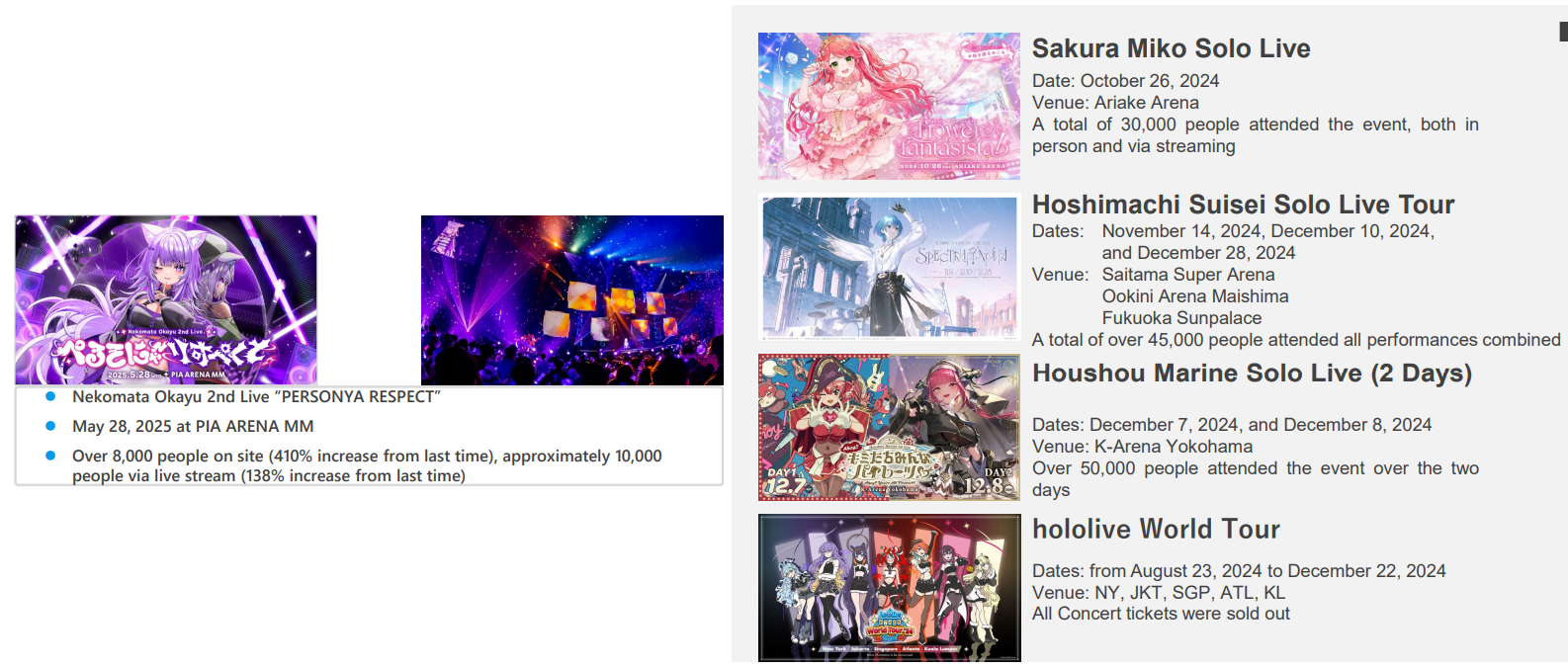This screenshot has height=667, width=1568.
Task: Click the concert stage photo with lasers
Action: 572,299
